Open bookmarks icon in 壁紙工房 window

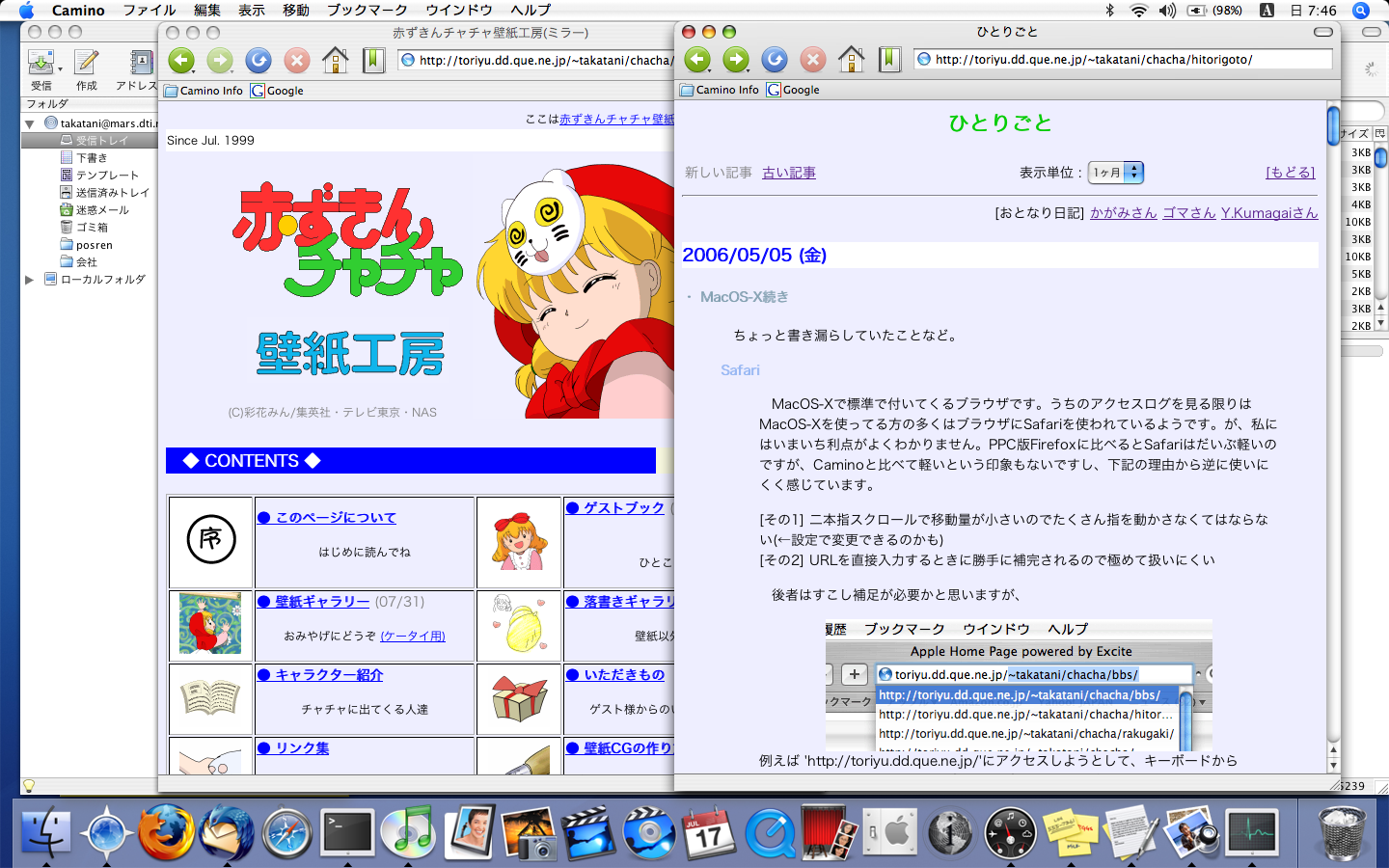tap(373, 61)
